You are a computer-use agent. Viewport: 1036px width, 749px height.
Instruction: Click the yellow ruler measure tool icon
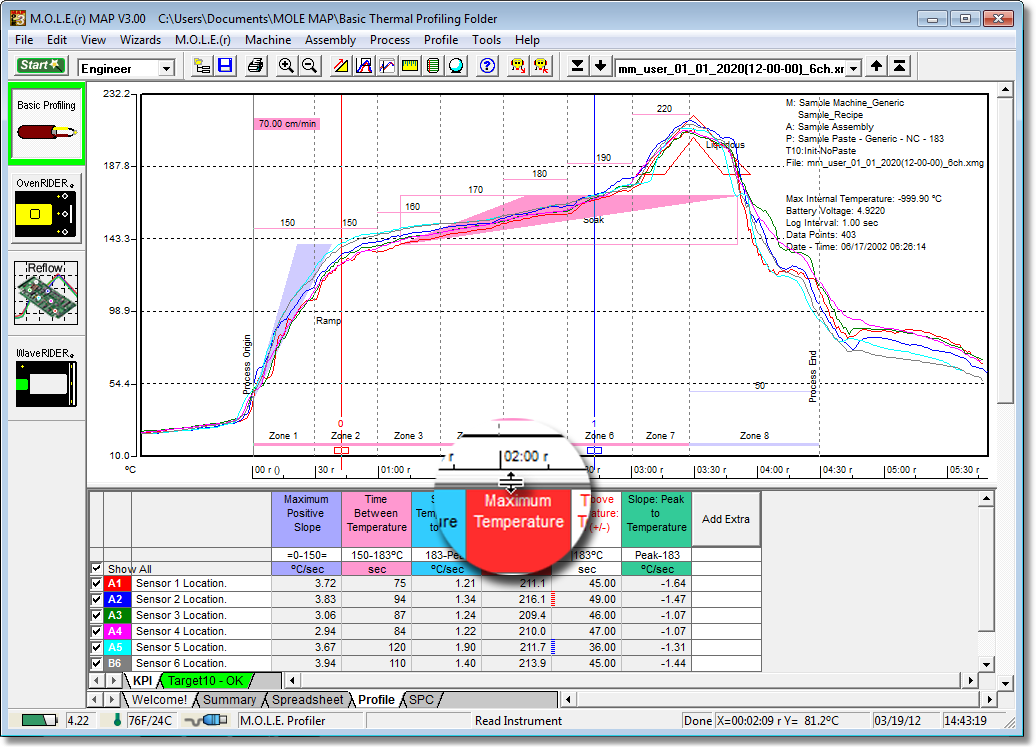[x=410, y=66]
